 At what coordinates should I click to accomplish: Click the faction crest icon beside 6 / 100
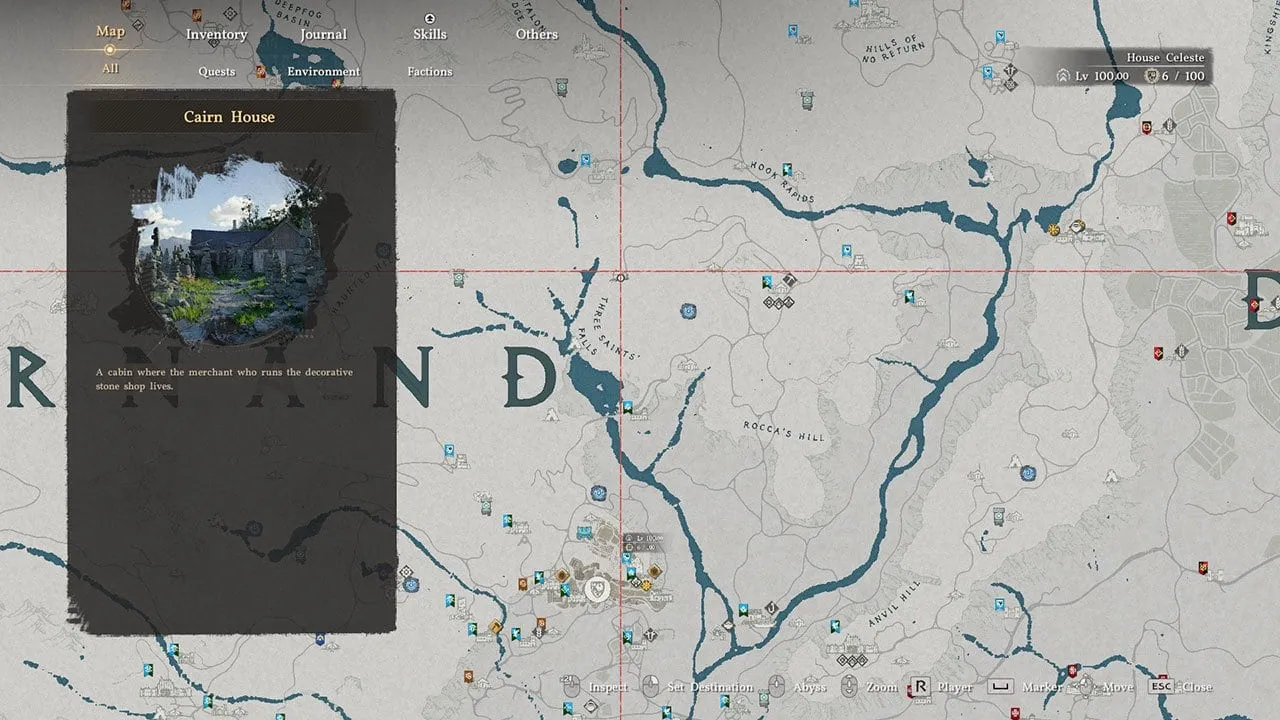pyautogui.click(x=1150, y=76)
